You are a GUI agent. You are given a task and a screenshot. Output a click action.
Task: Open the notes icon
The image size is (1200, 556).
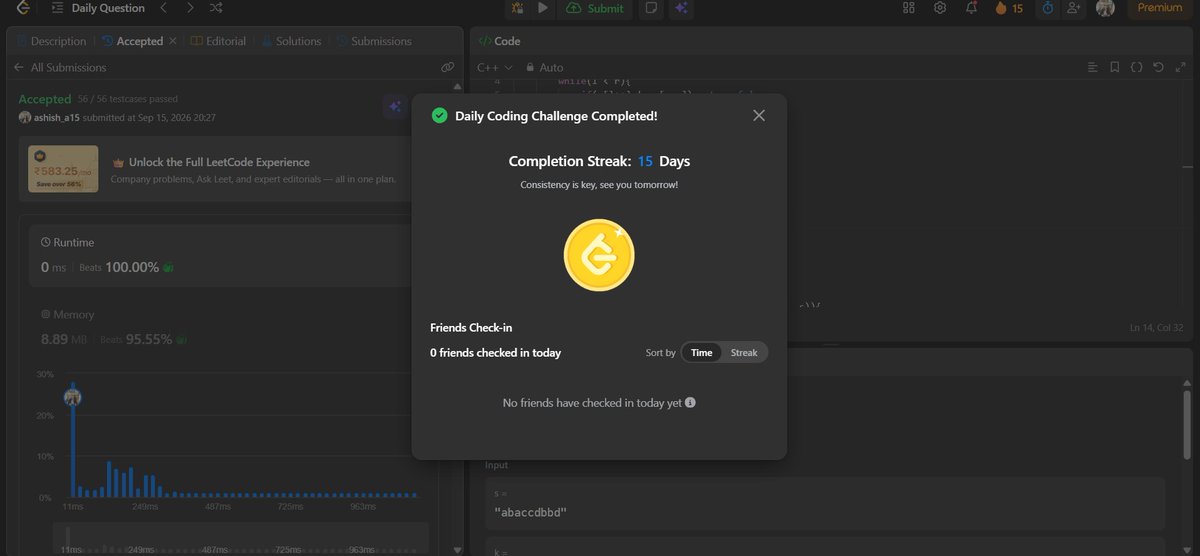(x=651, y=8)
